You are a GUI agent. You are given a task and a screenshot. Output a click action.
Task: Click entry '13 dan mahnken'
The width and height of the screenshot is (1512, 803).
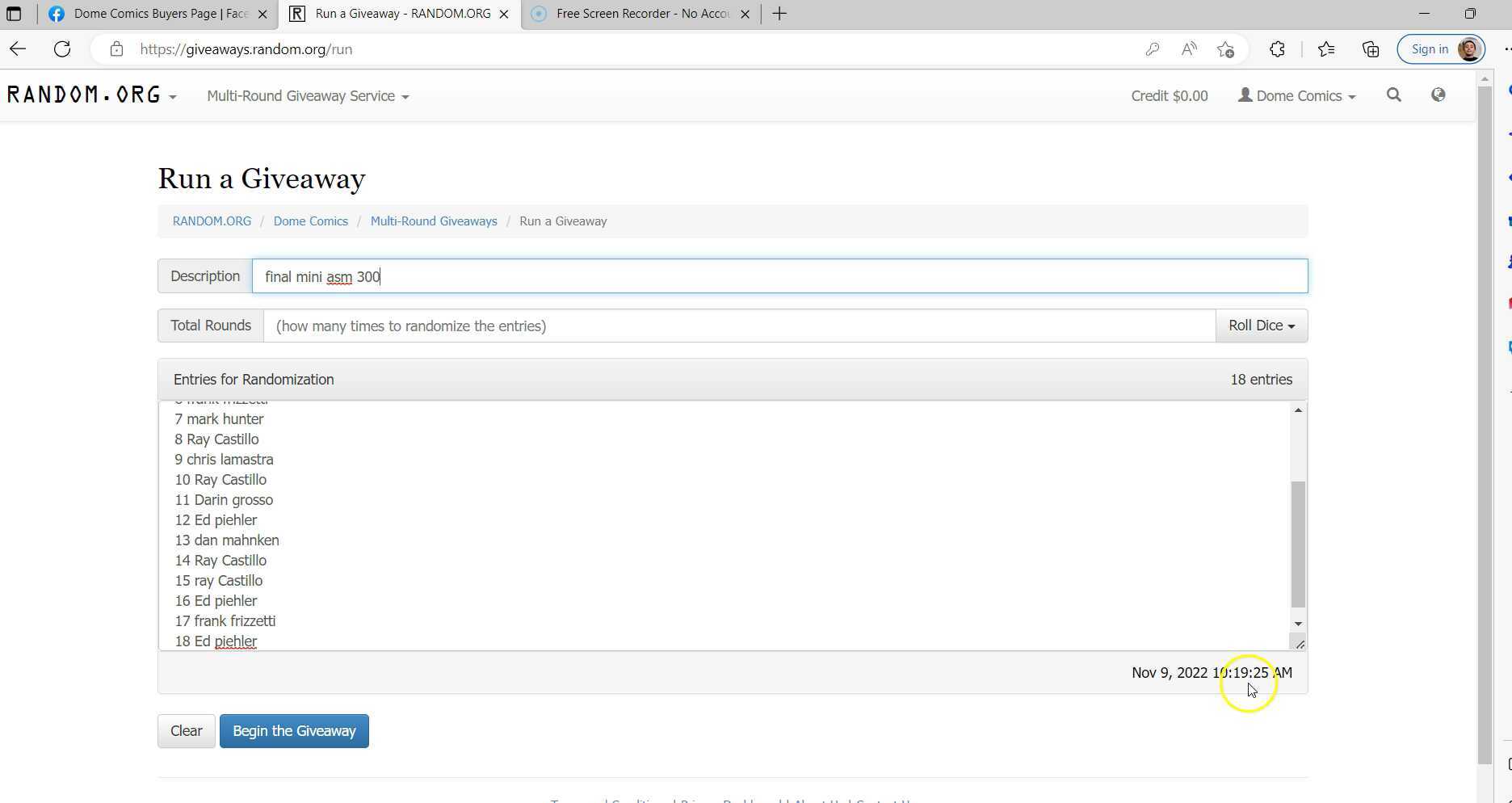tap(227, 540)
